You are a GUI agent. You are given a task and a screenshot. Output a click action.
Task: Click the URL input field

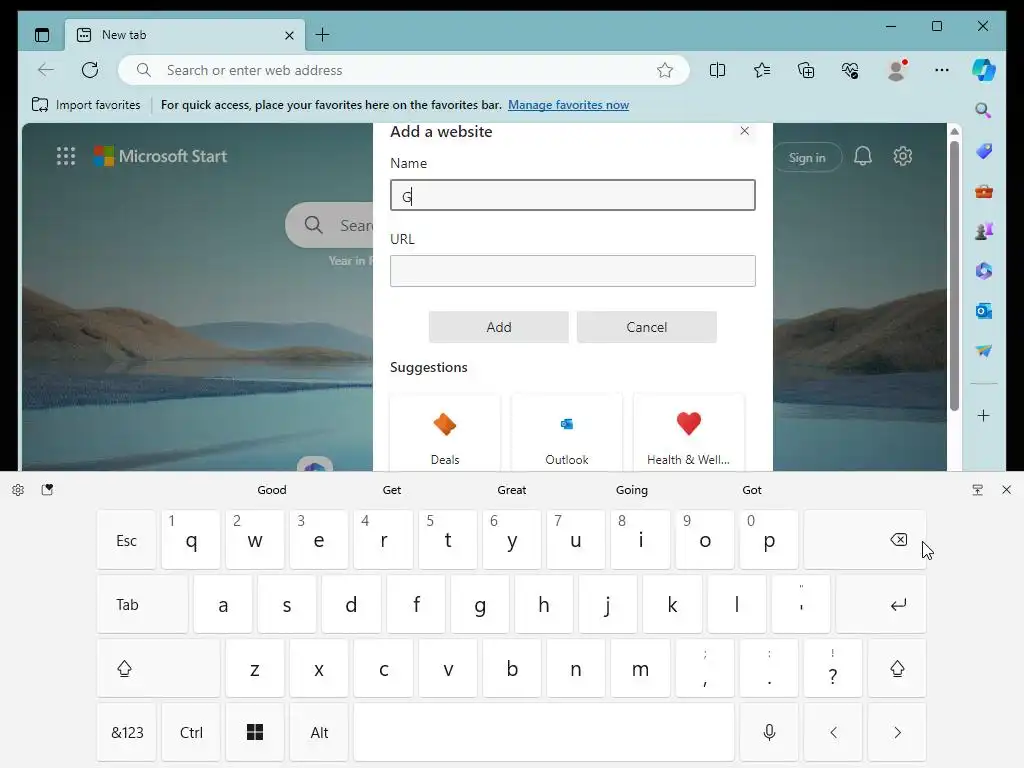point(573,271)
